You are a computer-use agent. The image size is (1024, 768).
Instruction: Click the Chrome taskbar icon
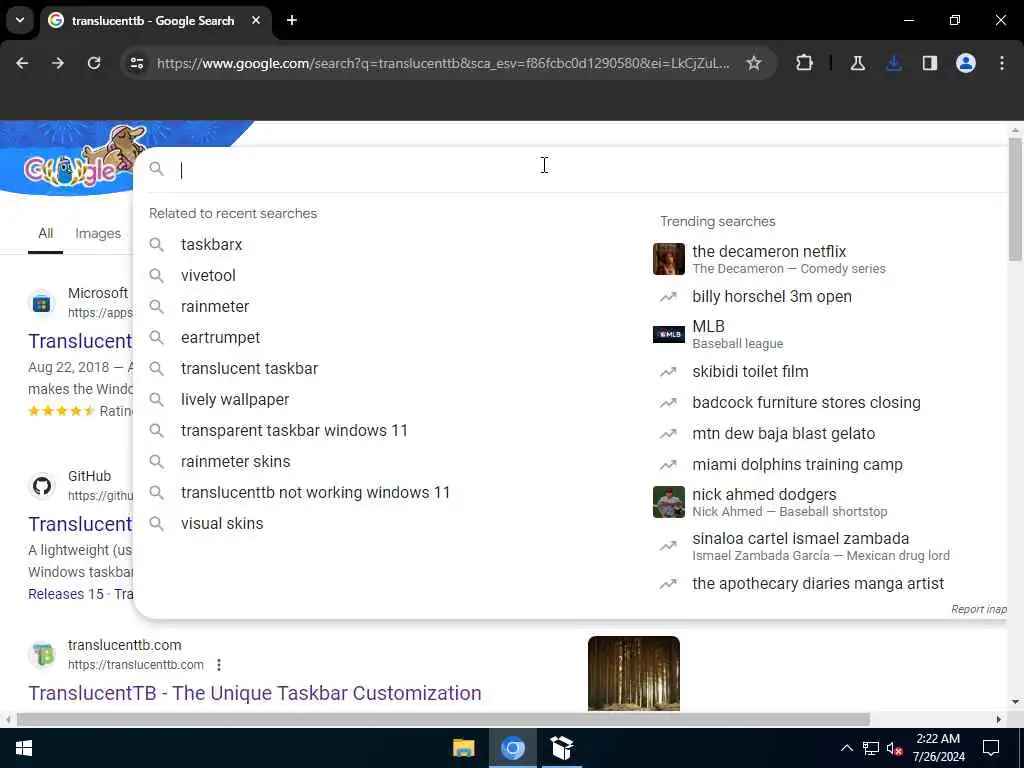pos(513,748)
